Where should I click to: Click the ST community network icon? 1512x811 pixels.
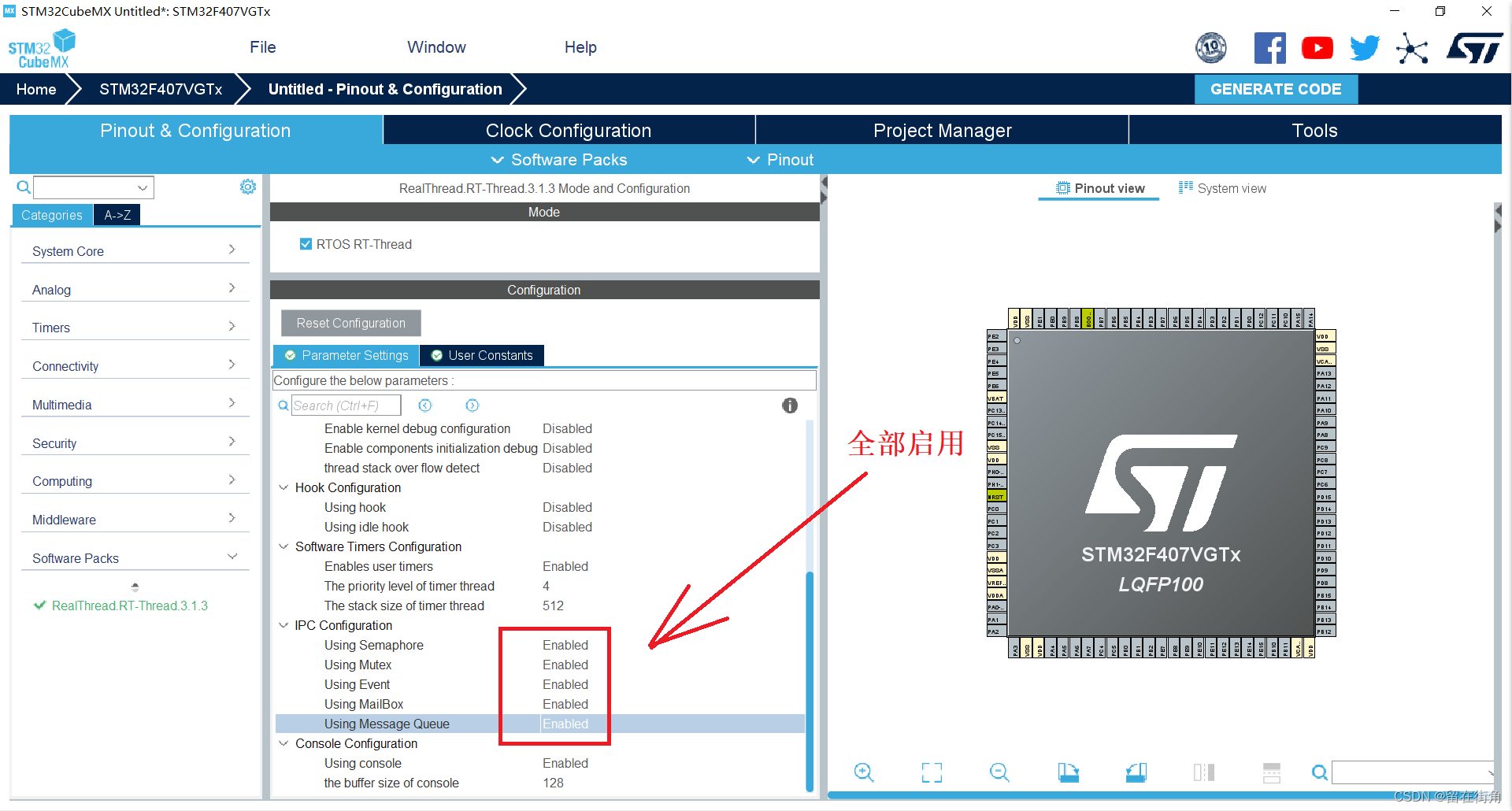[x=1412, y=49]
